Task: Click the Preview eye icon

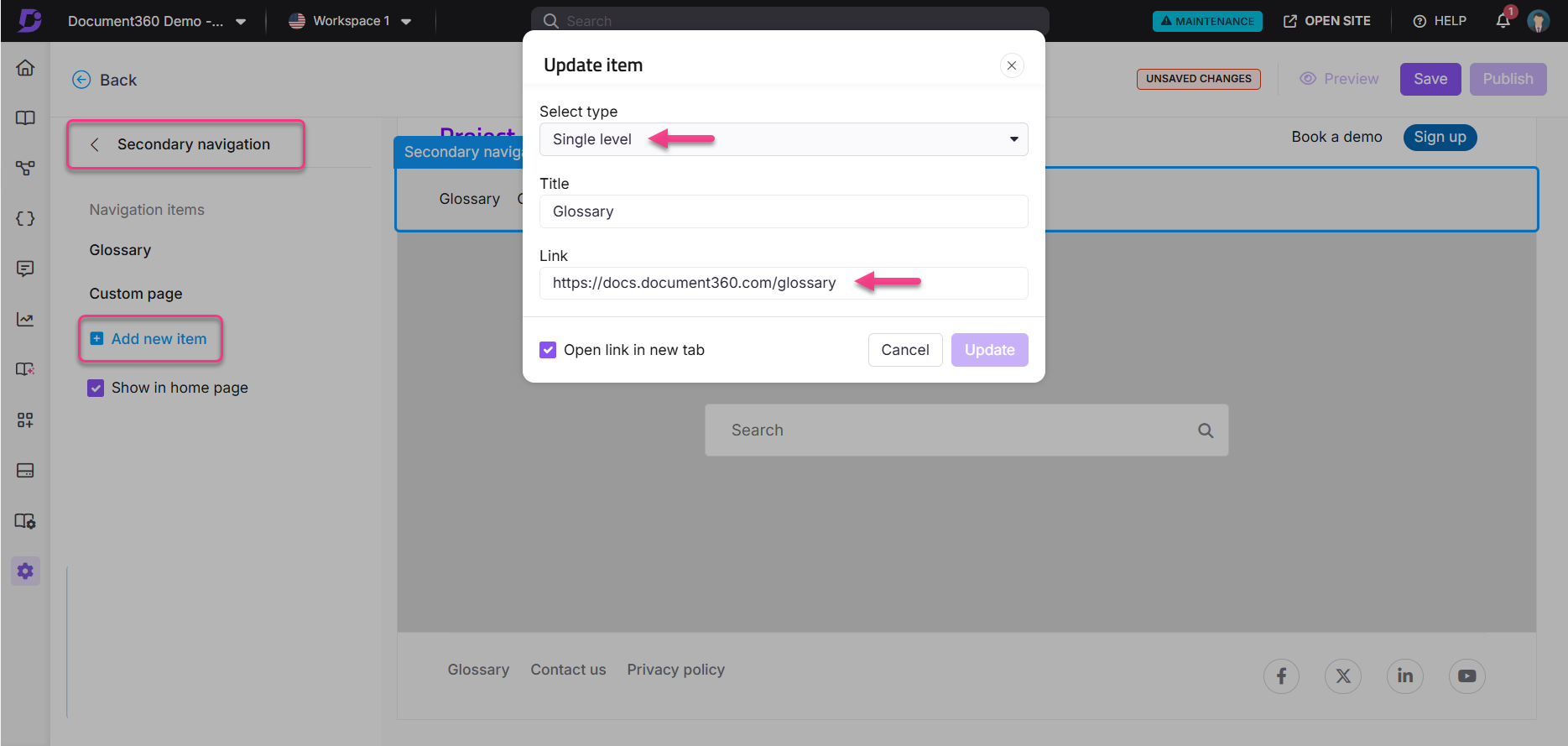Action: [x=1307, y=79]
